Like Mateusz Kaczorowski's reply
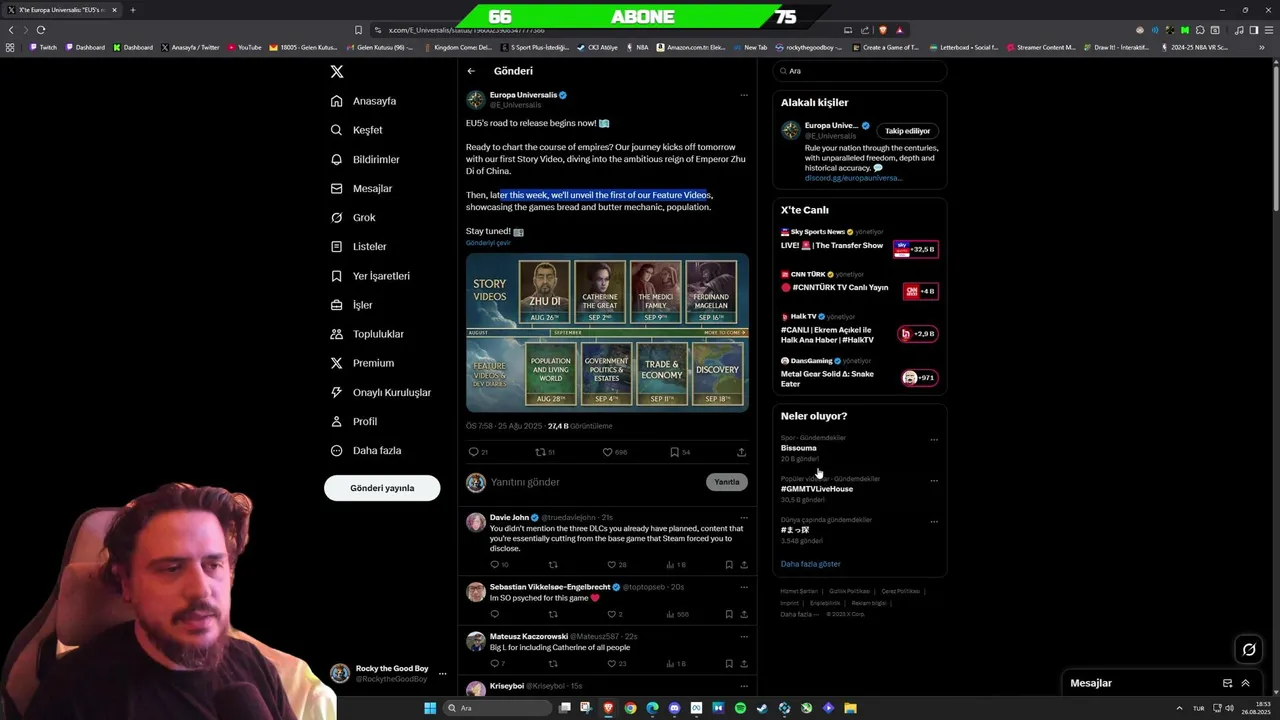1280x720 pixels. [612, 663]
